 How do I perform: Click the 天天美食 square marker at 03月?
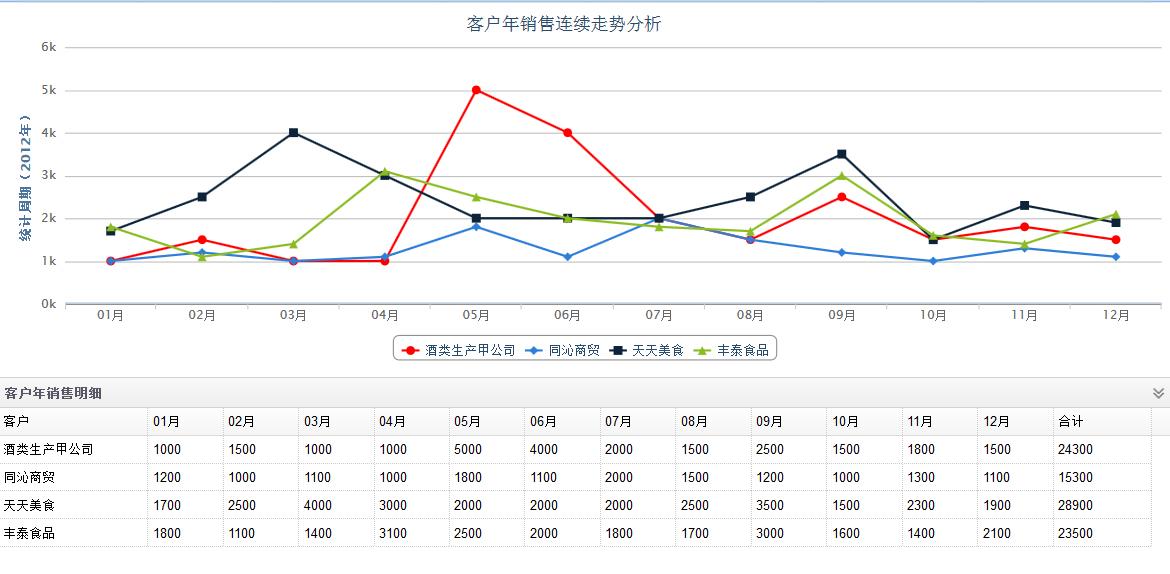click(293, 133)
